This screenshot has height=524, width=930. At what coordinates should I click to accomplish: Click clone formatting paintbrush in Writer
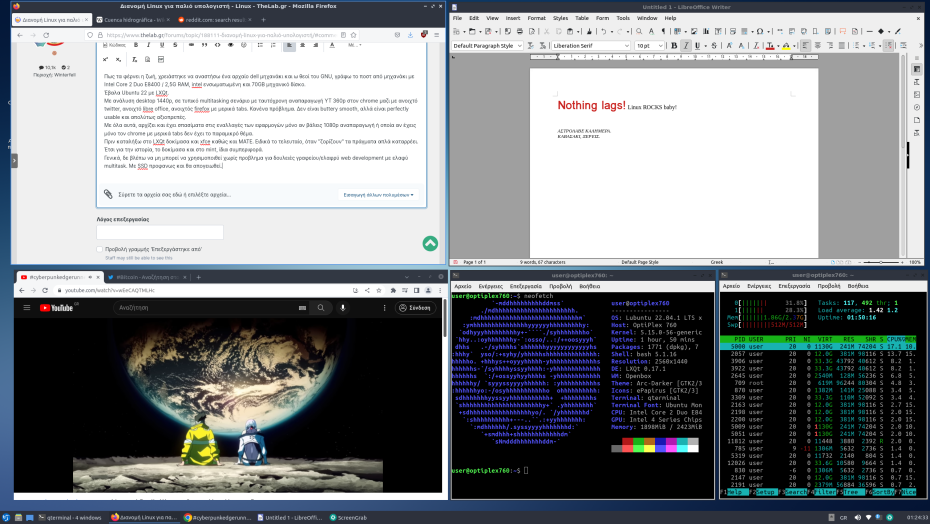[589, 31]
